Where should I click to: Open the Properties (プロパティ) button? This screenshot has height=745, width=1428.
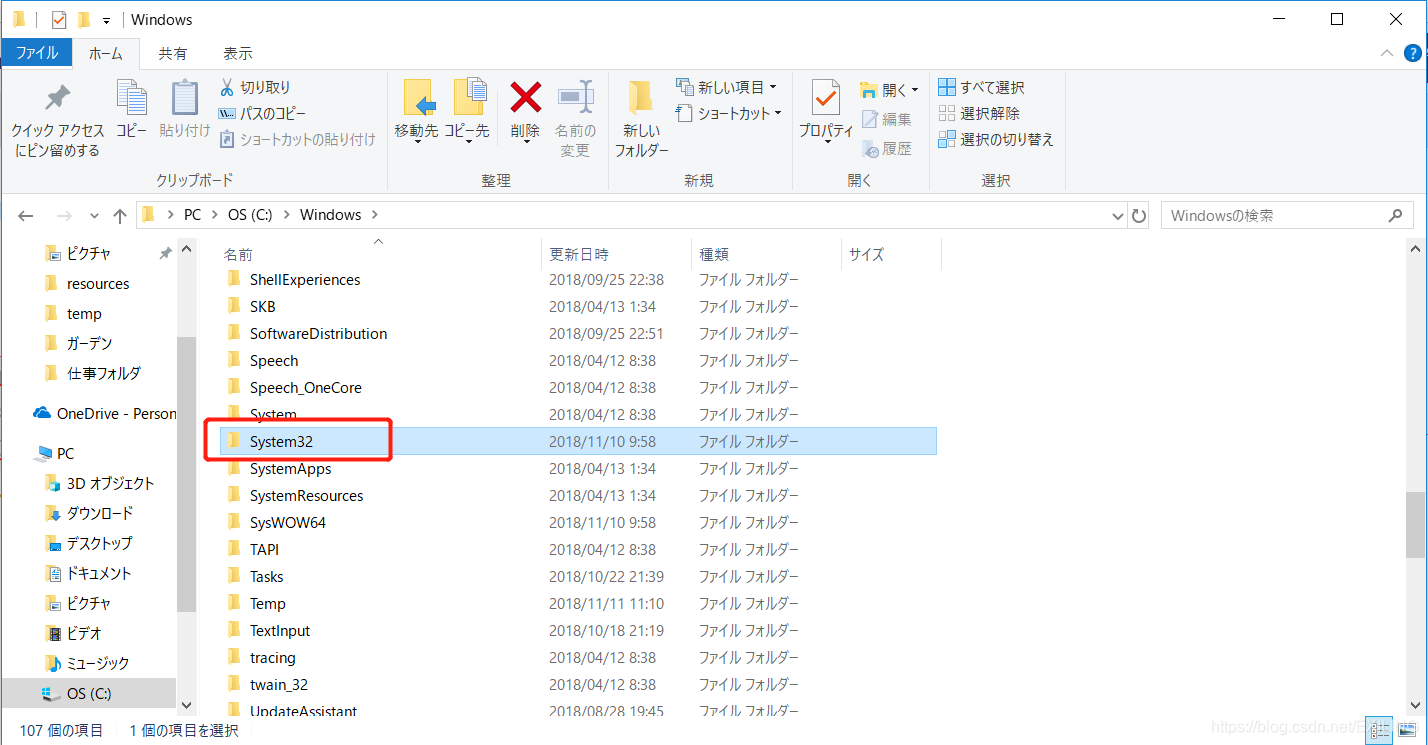click(826, 110)
